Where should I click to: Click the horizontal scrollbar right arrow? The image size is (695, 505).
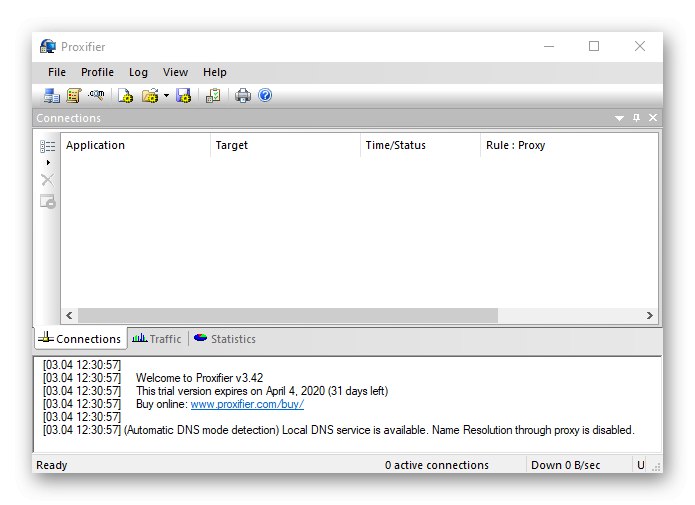649,315
